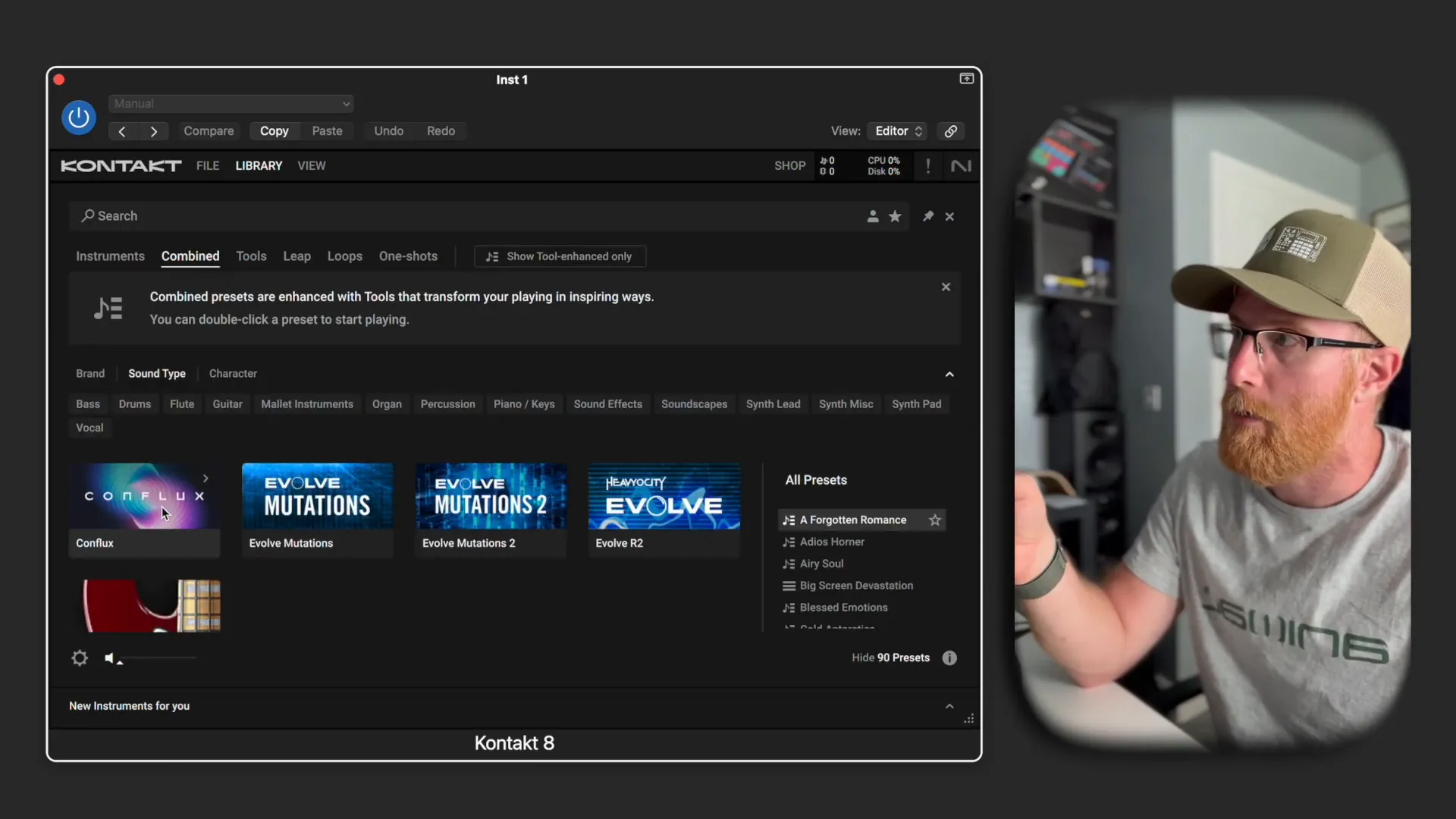Favorite the A Forgotten Romance preset

click(935, 520)
